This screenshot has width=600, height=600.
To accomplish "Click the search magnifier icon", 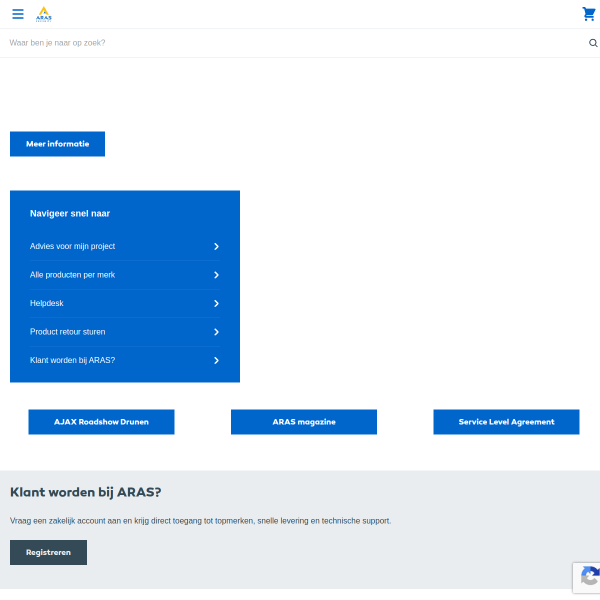I will (593, 43).
